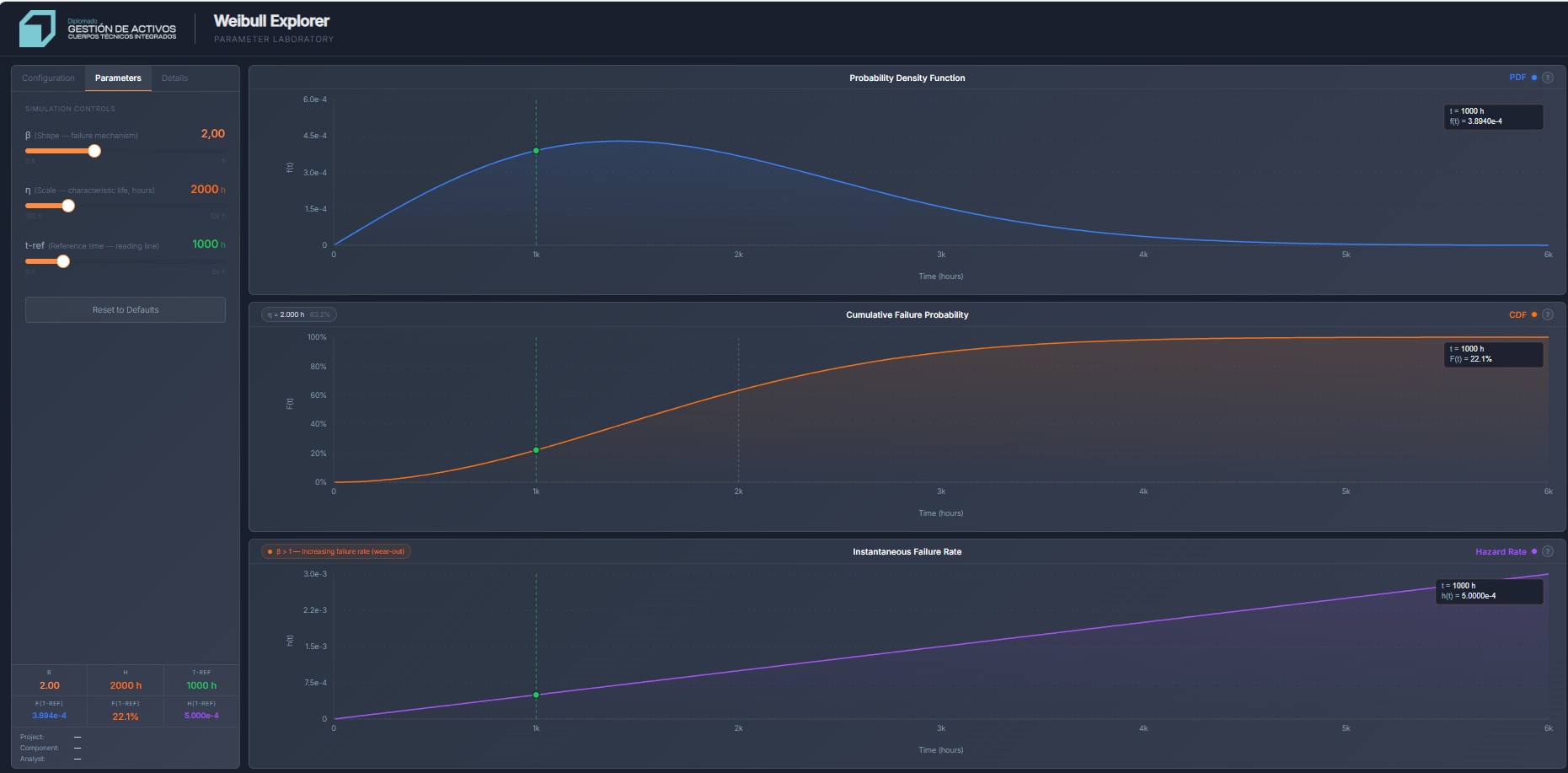The height and width of the screenshot is (773, 1568).
Task: Open the CDF chart help icon
Action: [1548, 314]
